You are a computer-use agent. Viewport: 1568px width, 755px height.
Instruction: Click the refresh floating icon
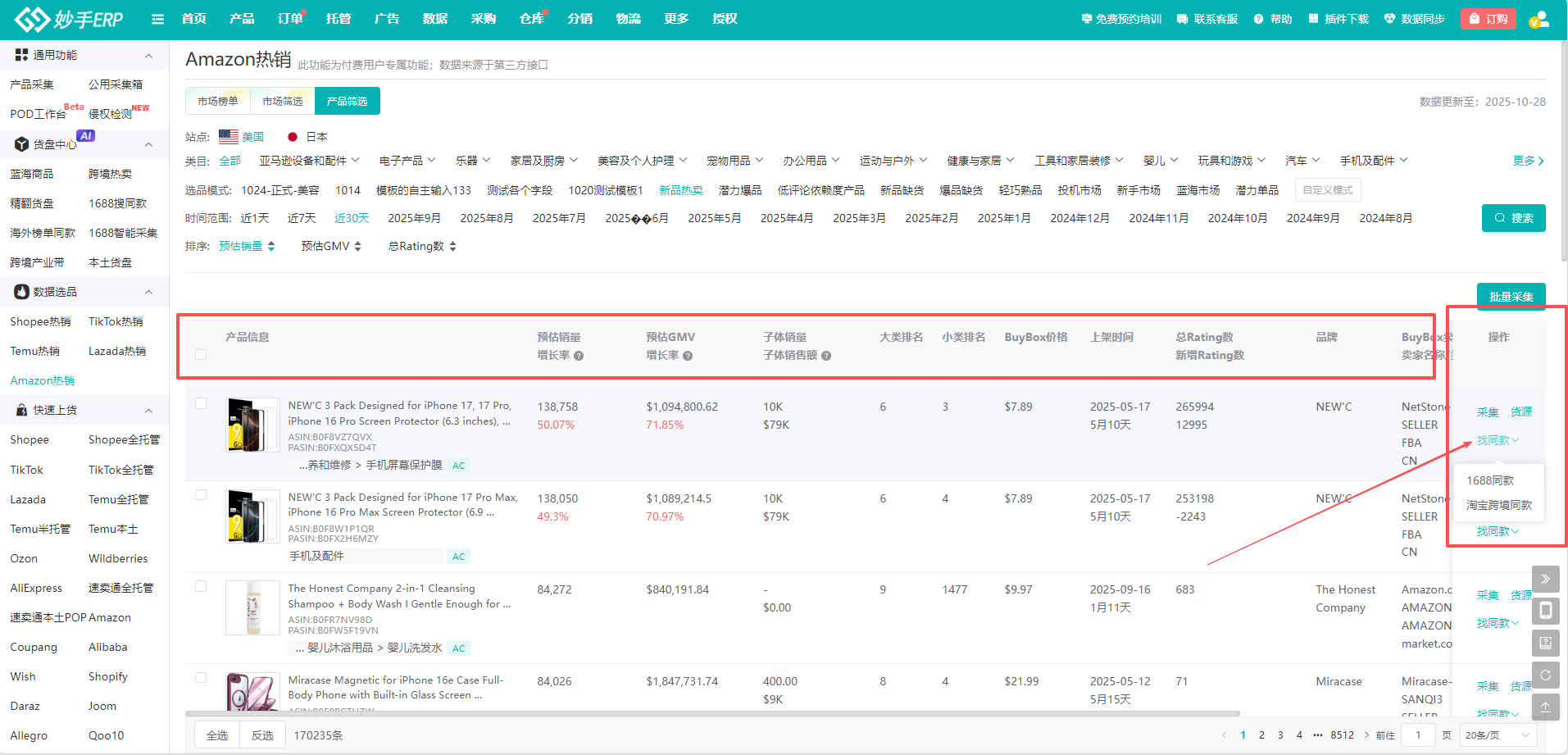[1545, 675]
